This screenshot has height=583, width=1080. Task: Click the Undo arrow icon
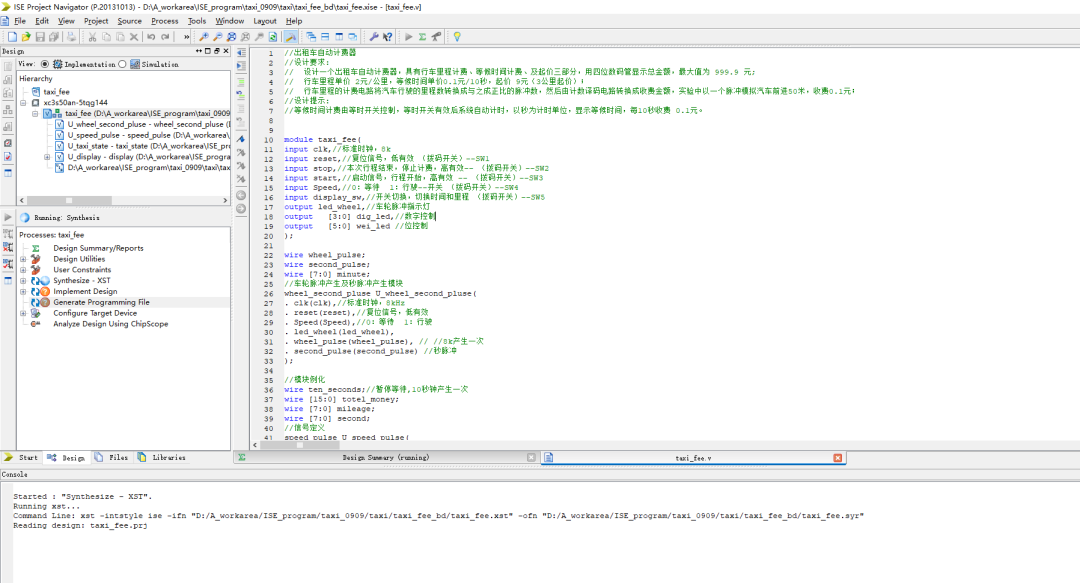pos(151,37)
